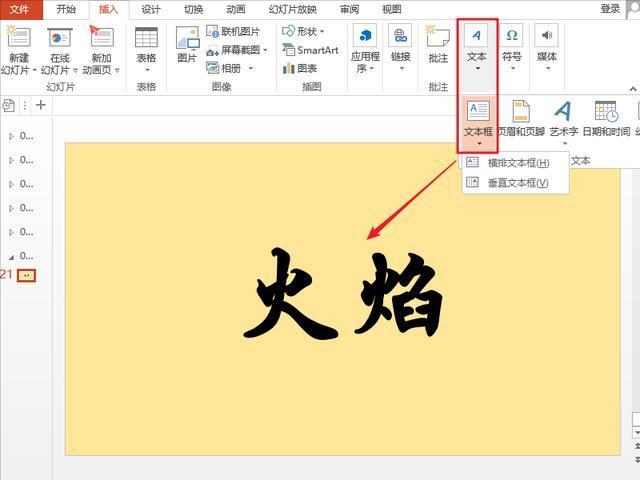Switch to the 视图 (View) ribbon tab
The height and width of the screenshot is (480, 640).
[392, 9]
